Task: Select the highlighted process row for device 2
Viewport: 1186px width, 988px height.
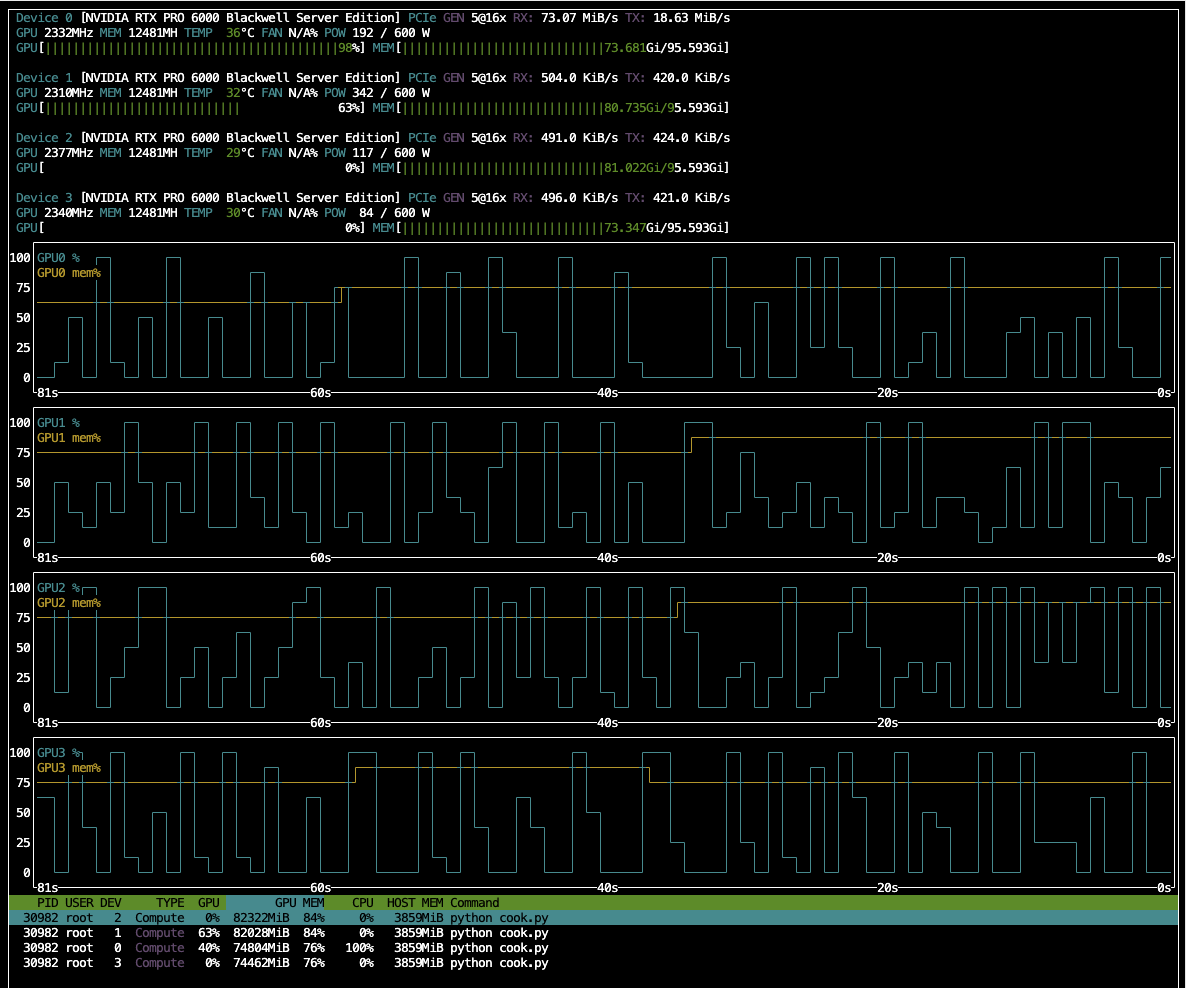Action: (x=593, y=918)
